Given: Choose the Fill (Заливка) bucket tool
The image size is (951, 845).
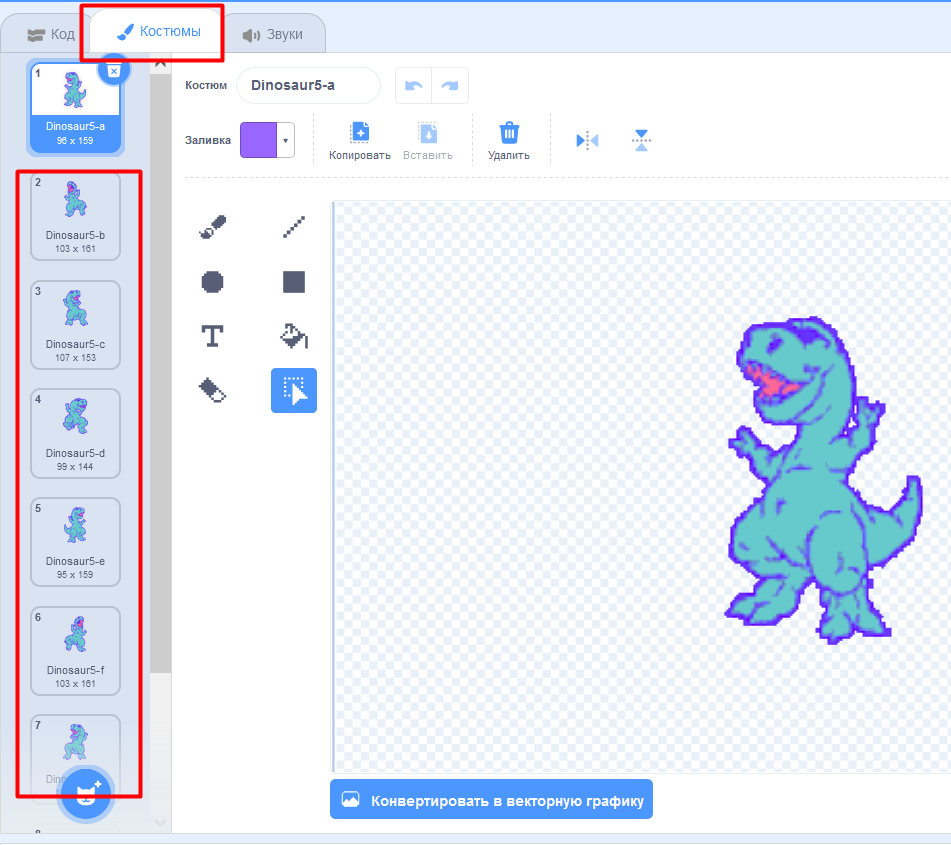Looking at the screenshot, I should pos(293,337).
